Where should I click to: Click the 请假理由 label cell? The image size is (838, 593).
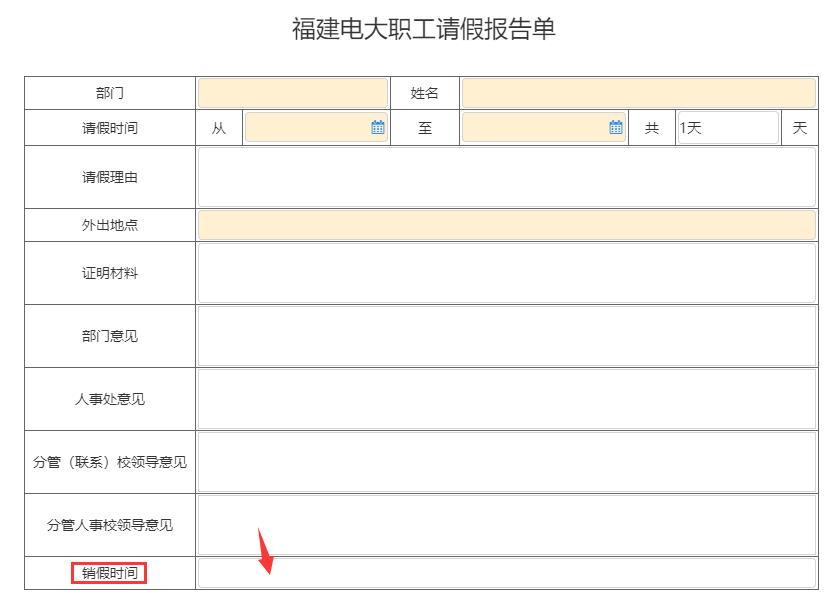point(110,177)
